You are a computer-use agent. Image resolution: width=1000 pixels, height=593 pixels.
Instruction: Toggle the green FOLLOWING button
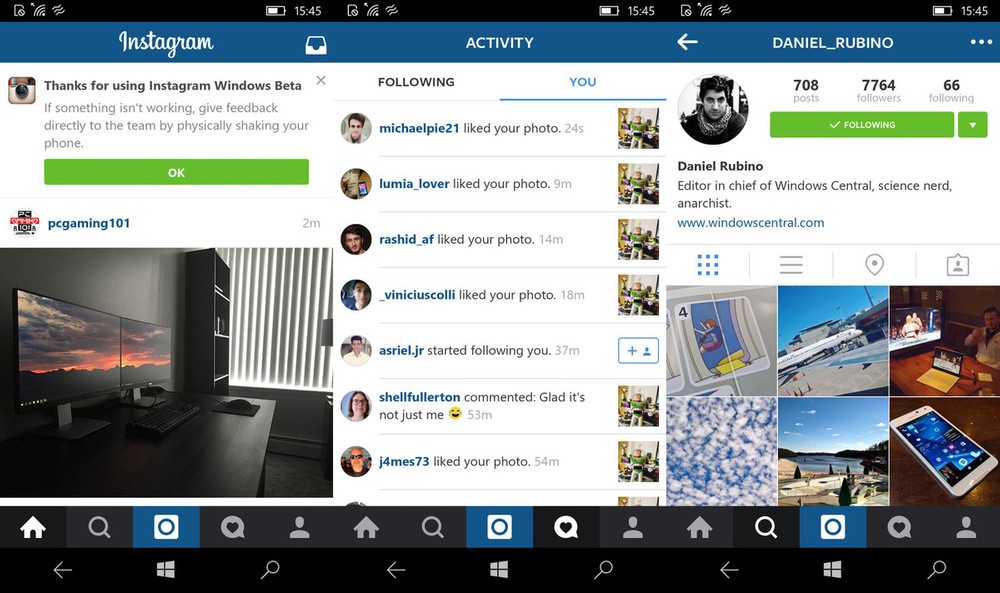[x=862, y=125]
